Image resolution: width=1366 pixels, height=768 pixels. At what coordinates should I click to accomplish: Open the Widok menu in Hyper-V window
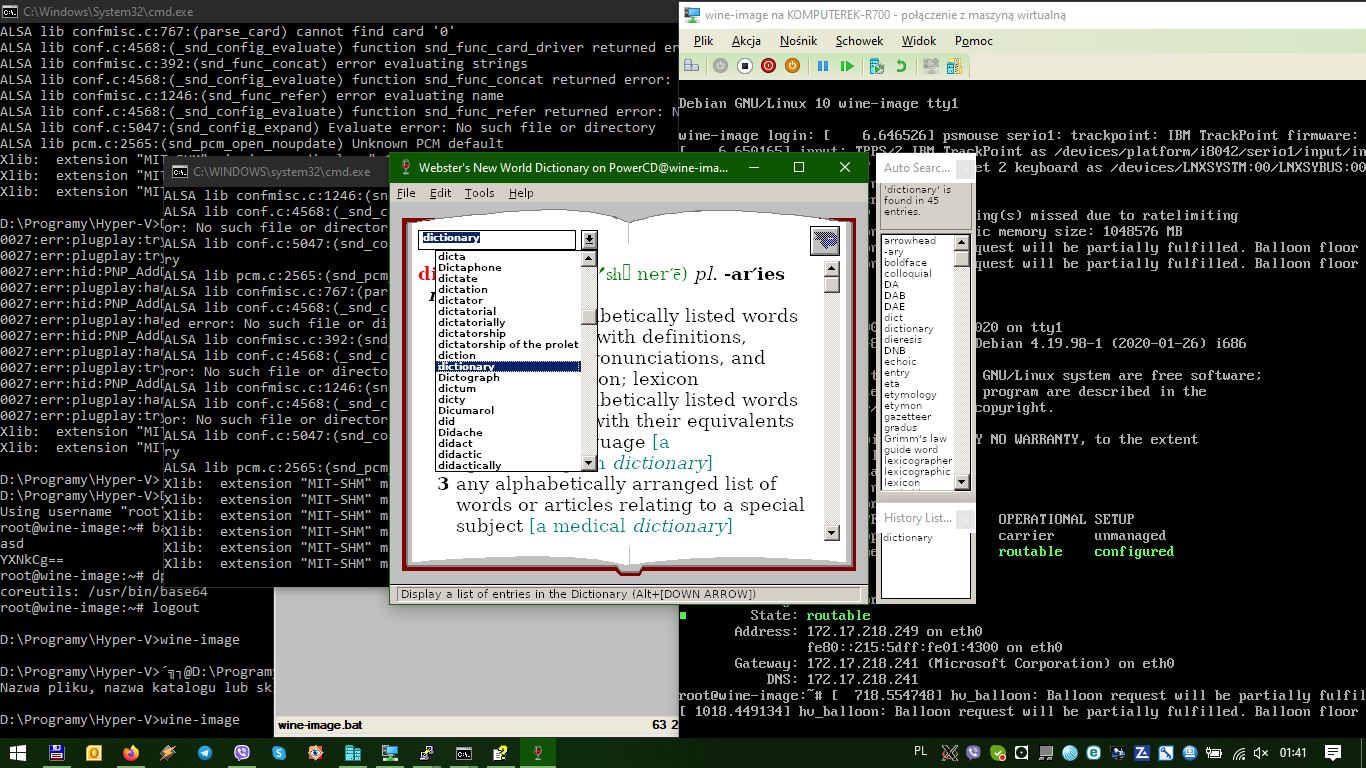click(x=918, y=41)
